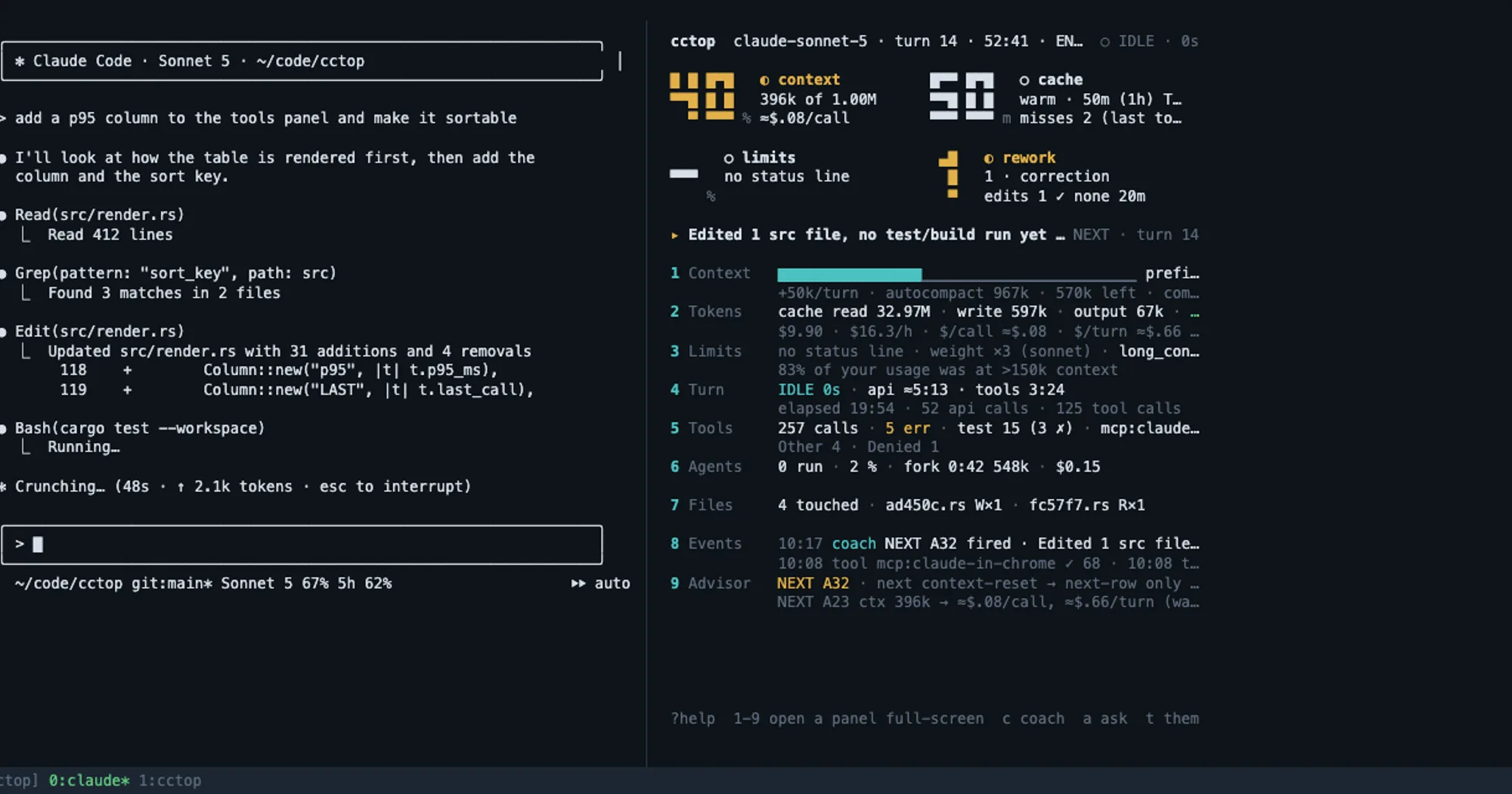
Task: Click the 'c coach' footer shortcut
Action: click(x=1033, y=718)
